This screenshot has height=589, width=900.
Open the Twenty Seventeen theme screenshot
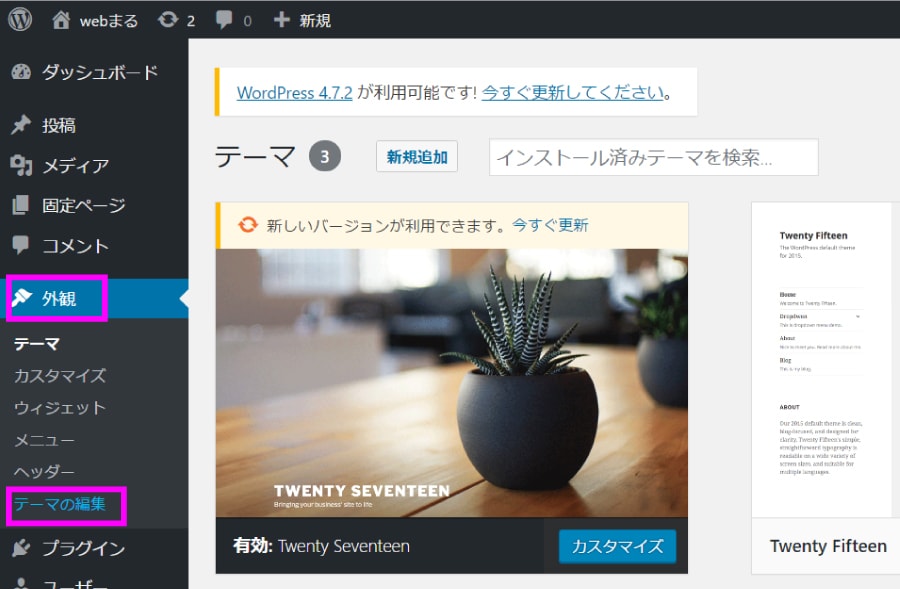pos(452,383)
